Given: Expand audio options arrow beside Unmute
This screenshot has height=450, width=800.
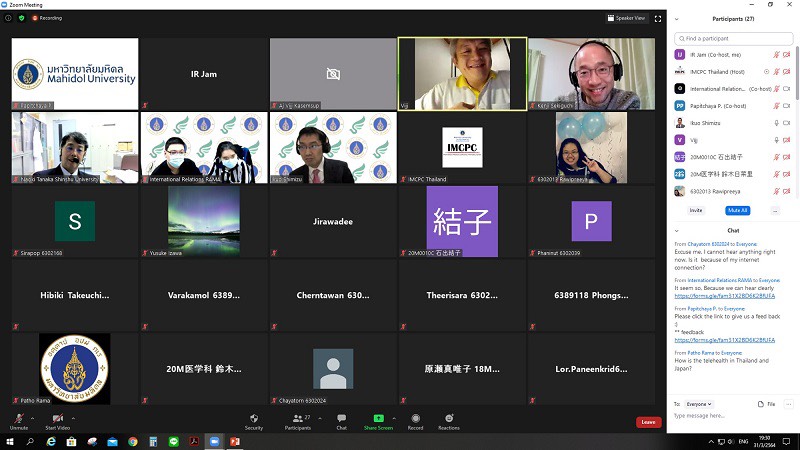Looking at the screenshot, I should click(x=34, y=418).
